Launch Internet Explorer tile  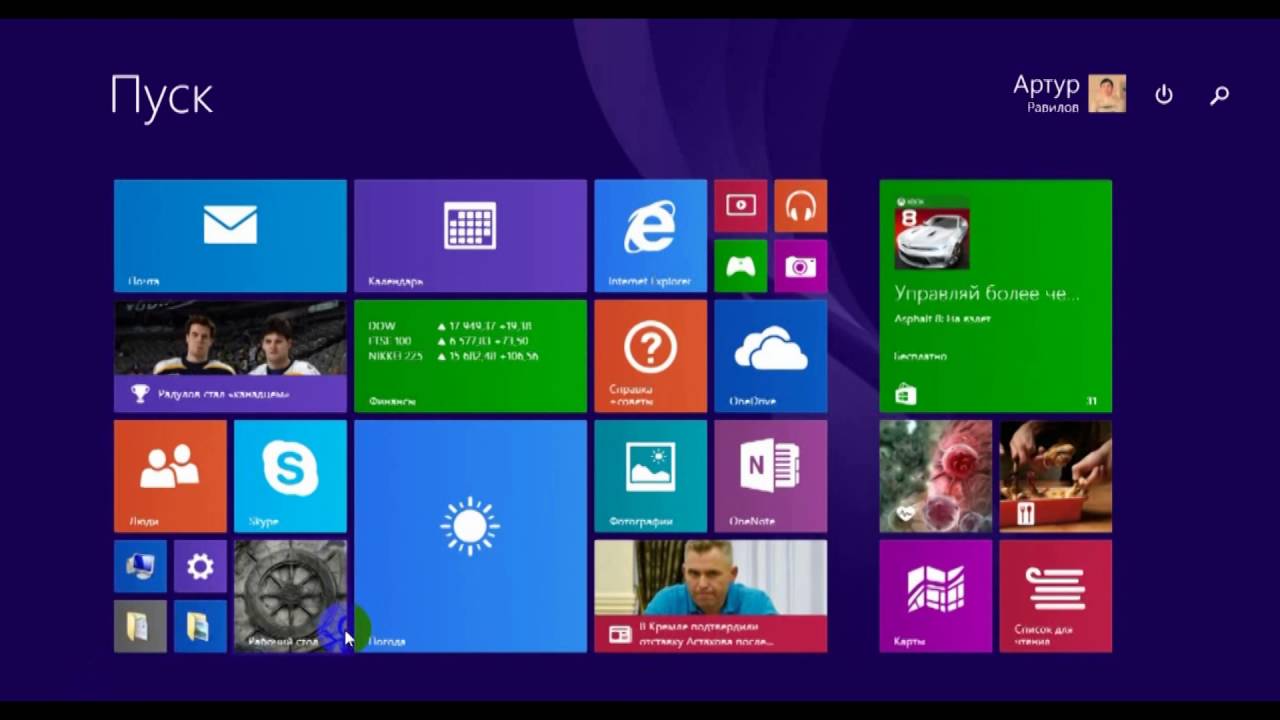pos(650,236)
